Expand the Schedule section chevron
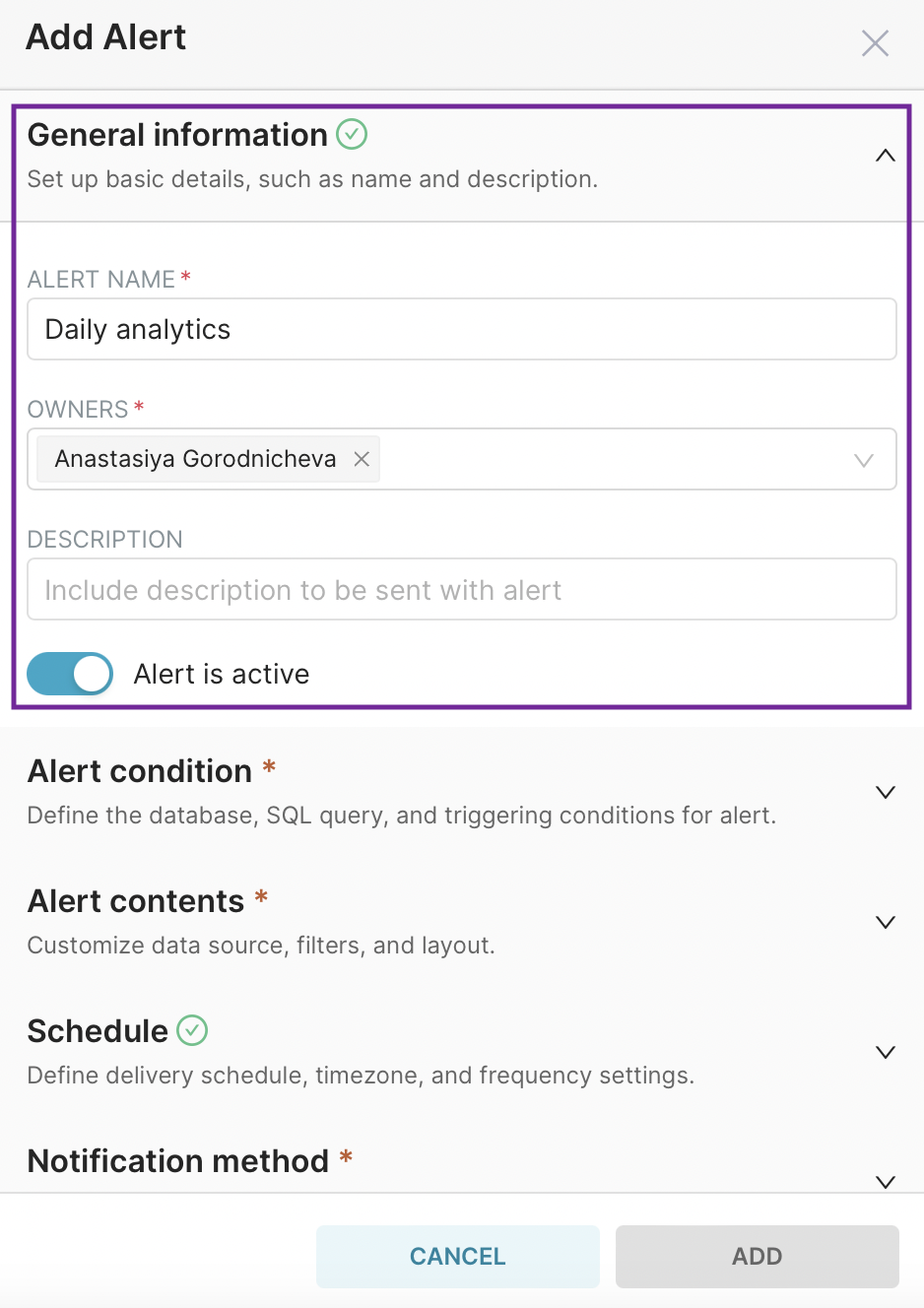924x1308 pixels. point(885,1052)
